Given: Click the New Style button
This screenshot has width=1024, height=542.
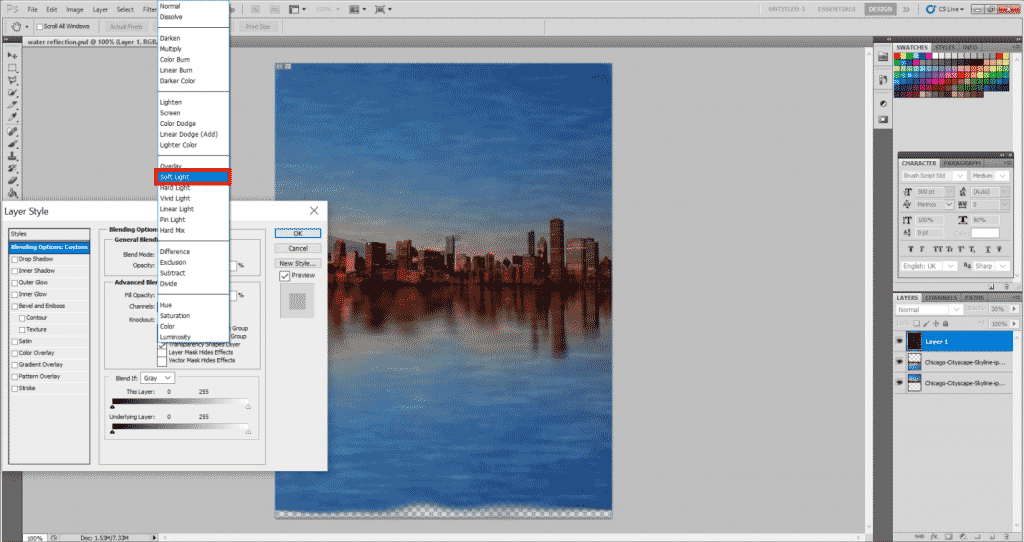Looking at the screenshot, I should [298, 264].
